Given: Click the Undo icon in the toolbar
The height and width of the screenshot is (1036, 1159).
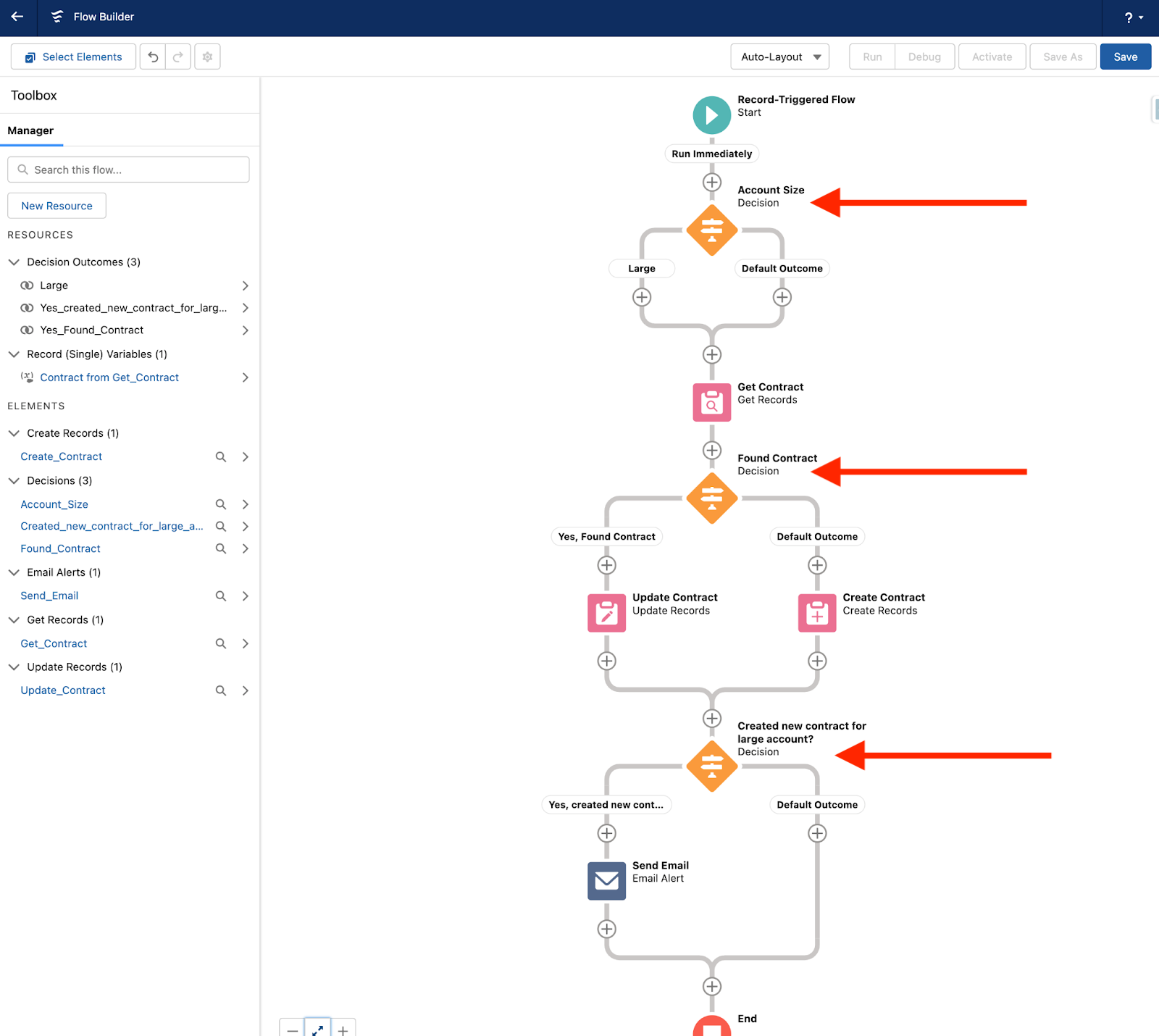Looking at the screenshot, I should pos(152,56).
